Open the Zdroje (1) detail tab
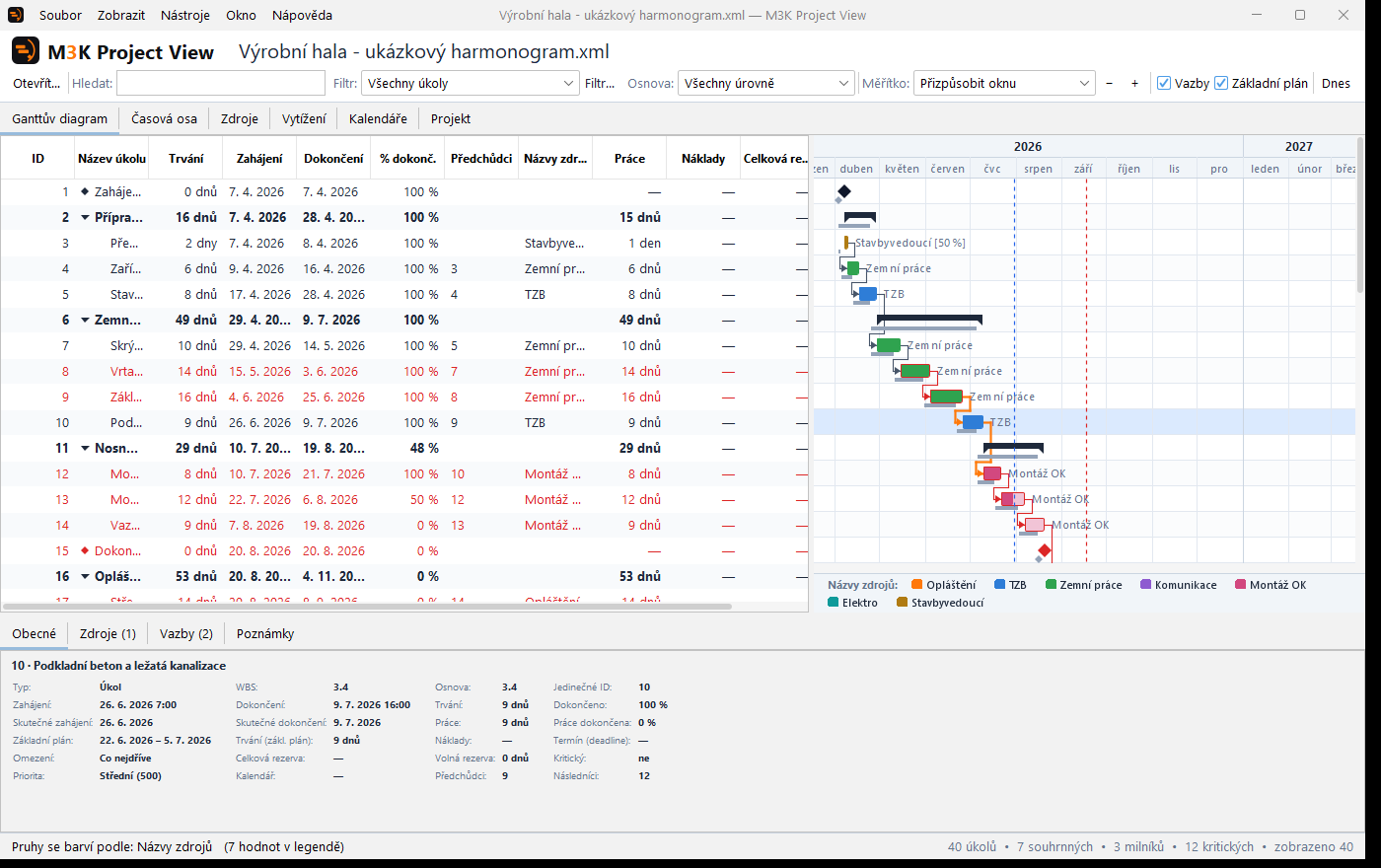1381x868 pixels. click(108, 633)
